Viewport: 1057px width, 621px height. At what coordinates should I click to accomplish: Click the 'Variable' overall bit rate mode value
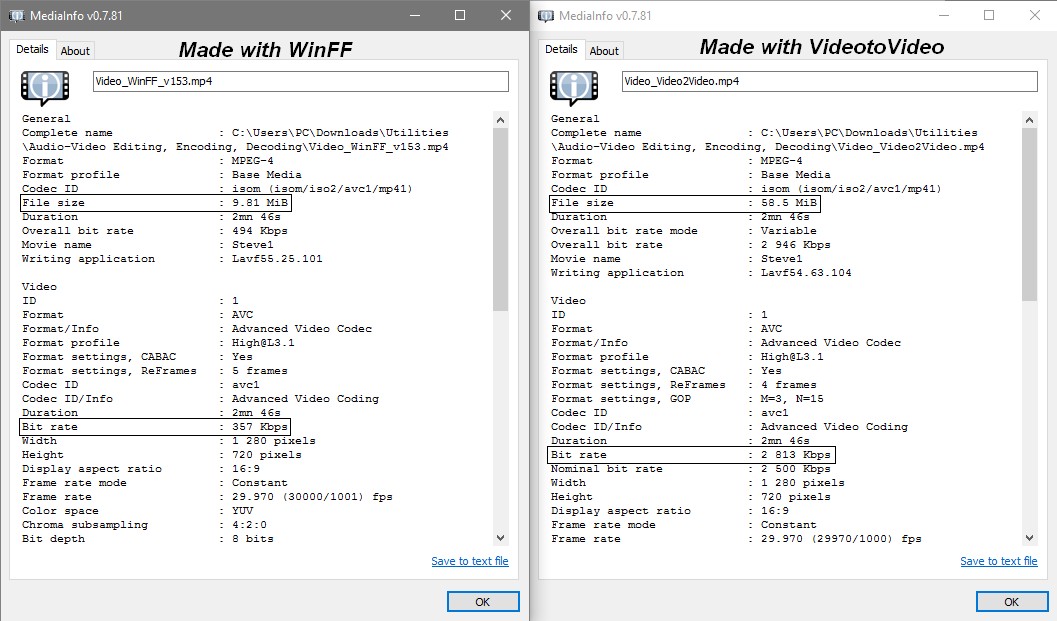tap(789, 231)
